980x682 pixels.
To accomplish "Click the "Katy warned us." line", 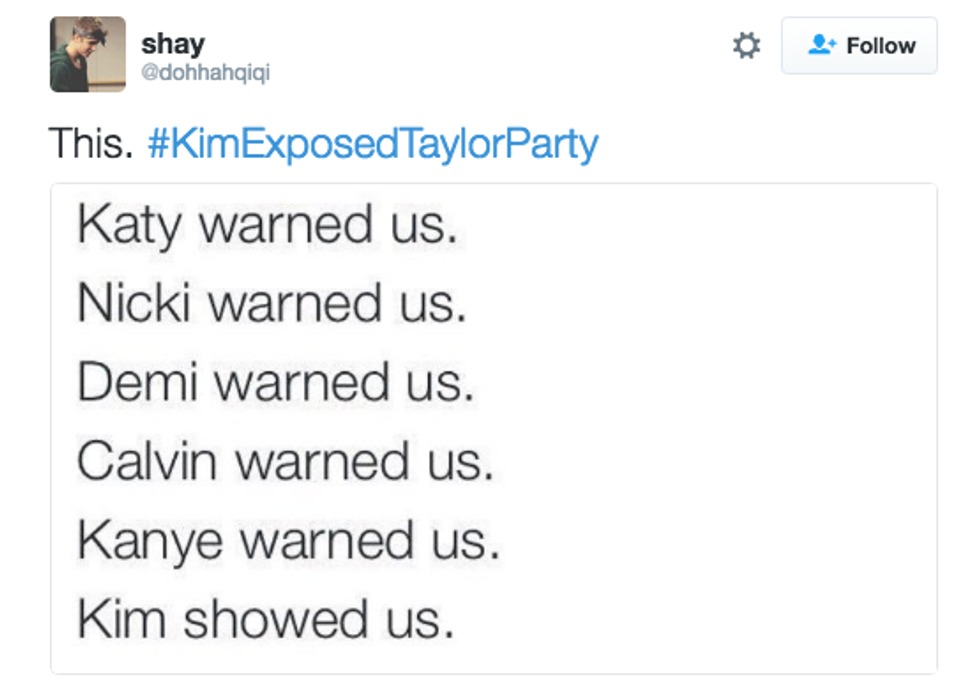I will click(267, 225).
